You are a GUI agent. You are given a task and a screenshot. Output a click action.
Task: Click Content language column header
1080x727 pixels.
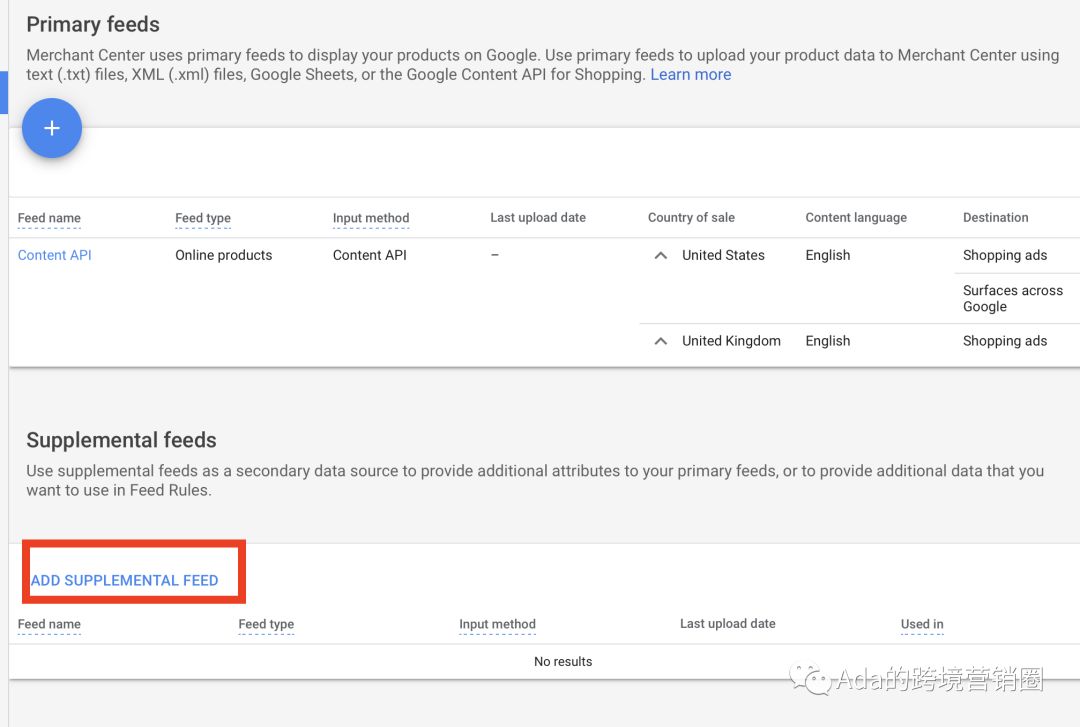pos(856,217)
